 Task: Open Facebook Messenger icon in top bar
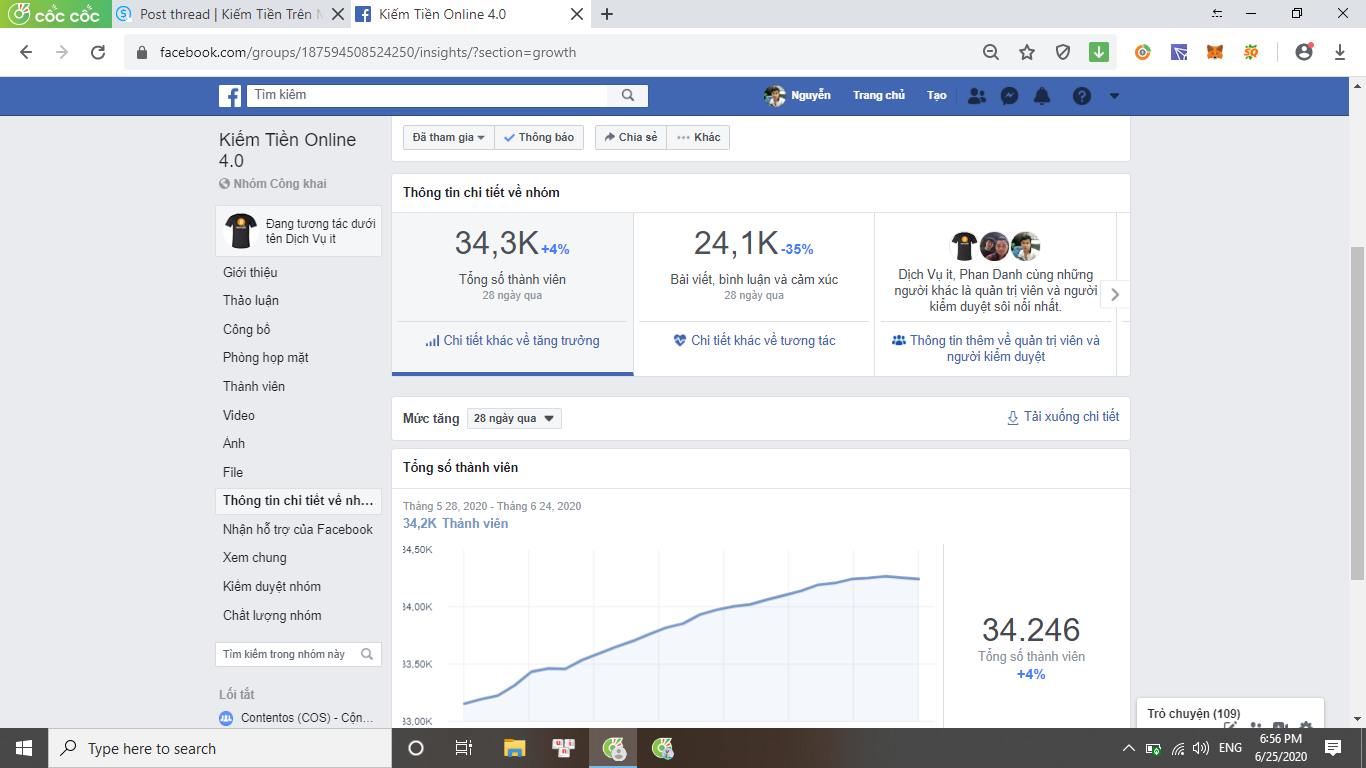coord(1010,96)
